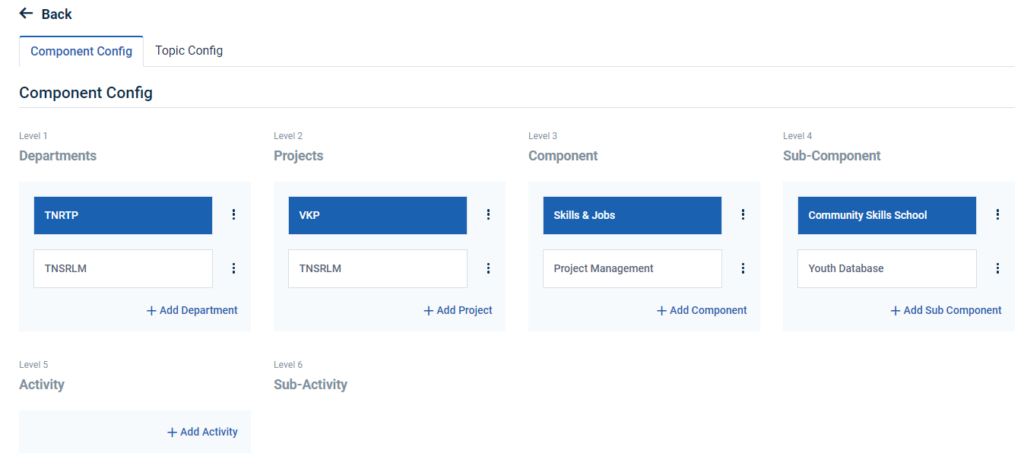Screen dimensions: 1024x469
Task: Add a new Sub Component
Action: [946, 310]
